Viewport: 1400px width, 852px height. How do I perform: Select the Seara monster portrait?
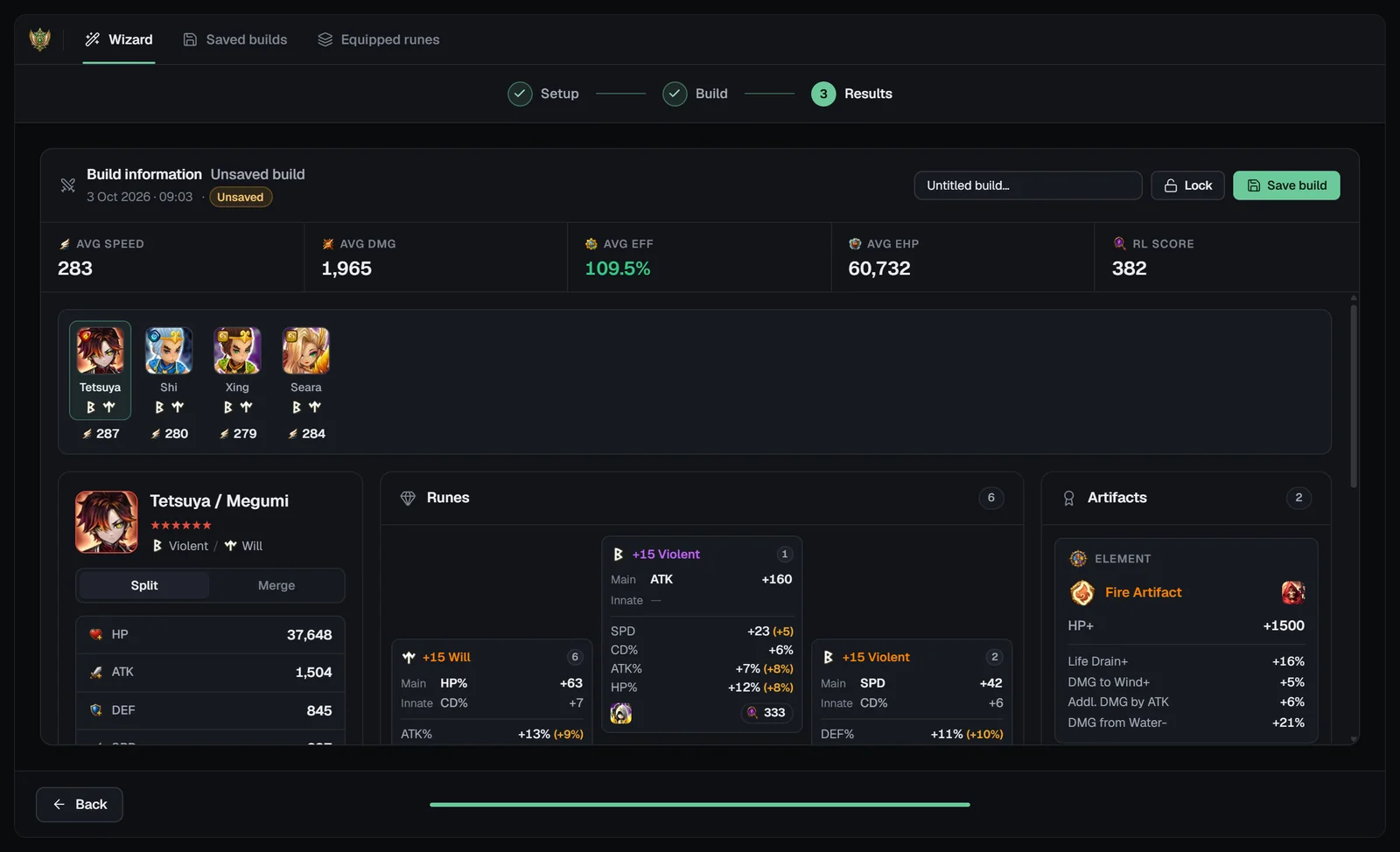click(306, 351)
